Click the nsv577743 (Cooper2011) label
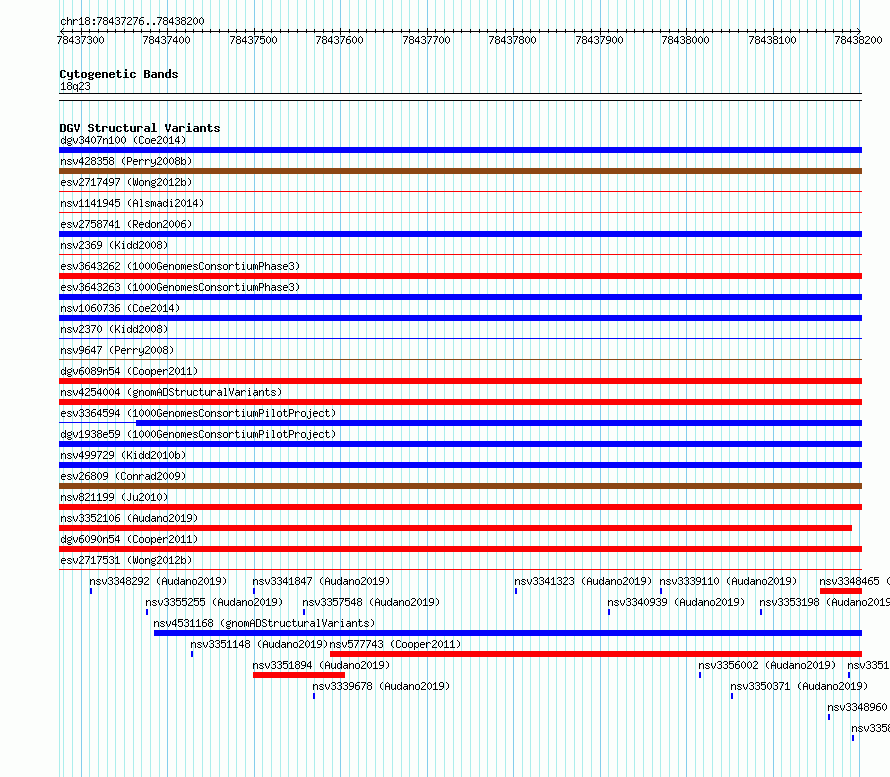 [396, 644]
